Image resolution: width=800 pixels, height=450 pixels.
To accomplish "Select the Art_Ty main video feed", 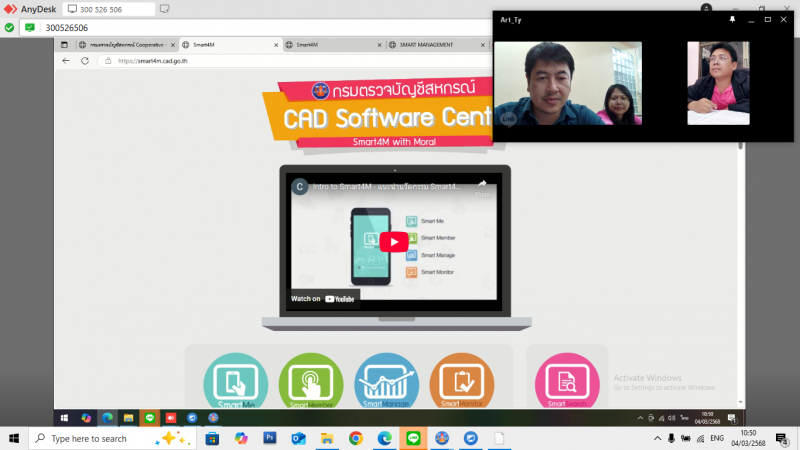I will pos(568,83).
